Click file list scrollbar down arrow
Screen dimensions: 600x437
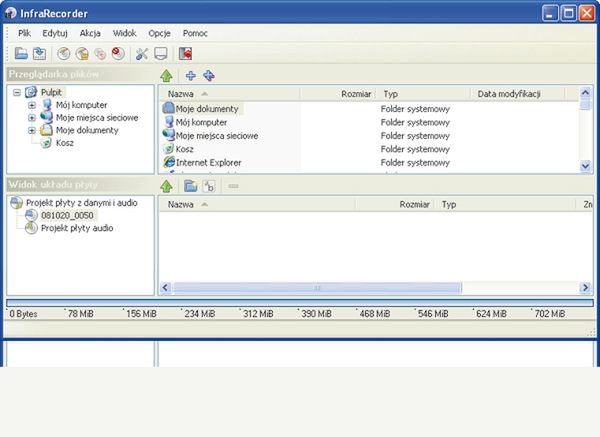(x=585, y=166)
